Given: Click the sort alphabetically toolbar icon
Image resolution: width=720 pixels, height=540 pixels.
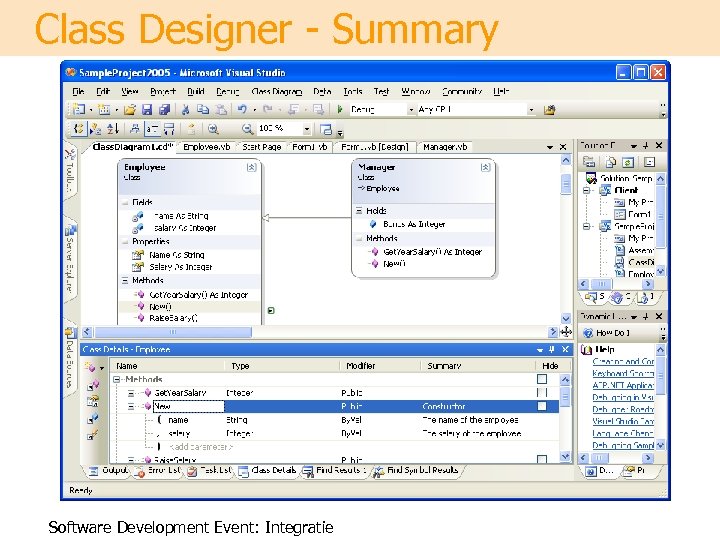Looking at the screenshot, I should point(112,129).
